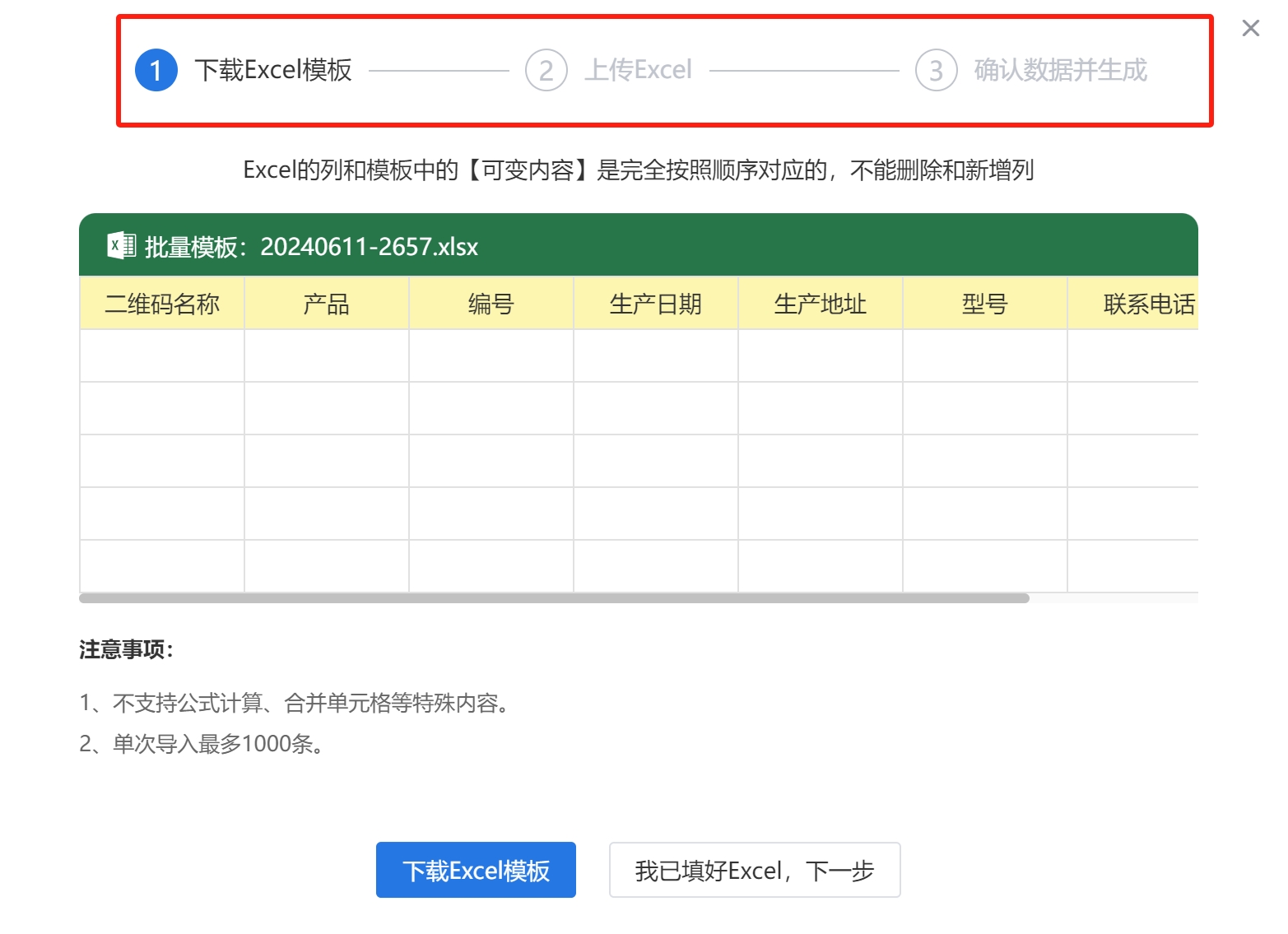This screenshot has height=934, width=1288.
Task: Click the 二维码名称 column header
Action: 162,304
